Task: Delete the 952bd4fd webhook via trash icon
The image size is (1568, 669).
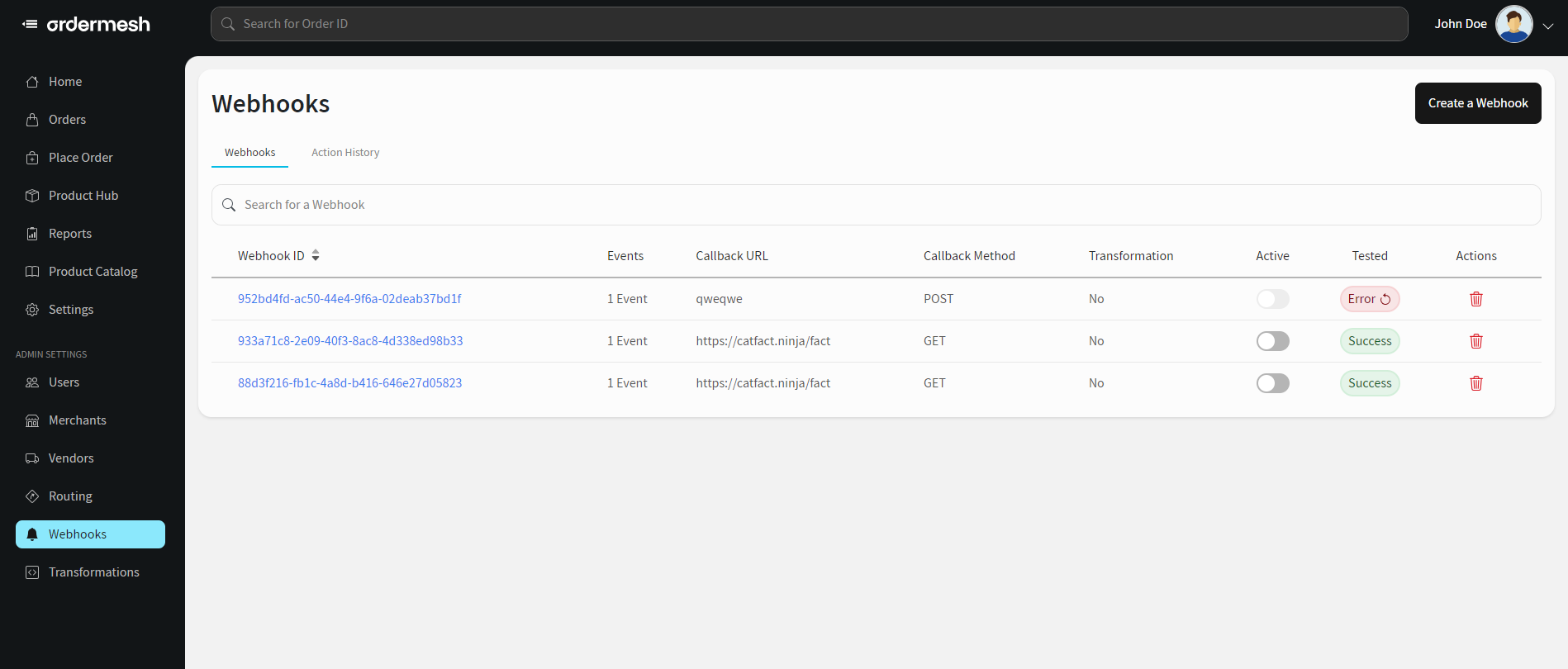Action: [x=1475, y=299]
